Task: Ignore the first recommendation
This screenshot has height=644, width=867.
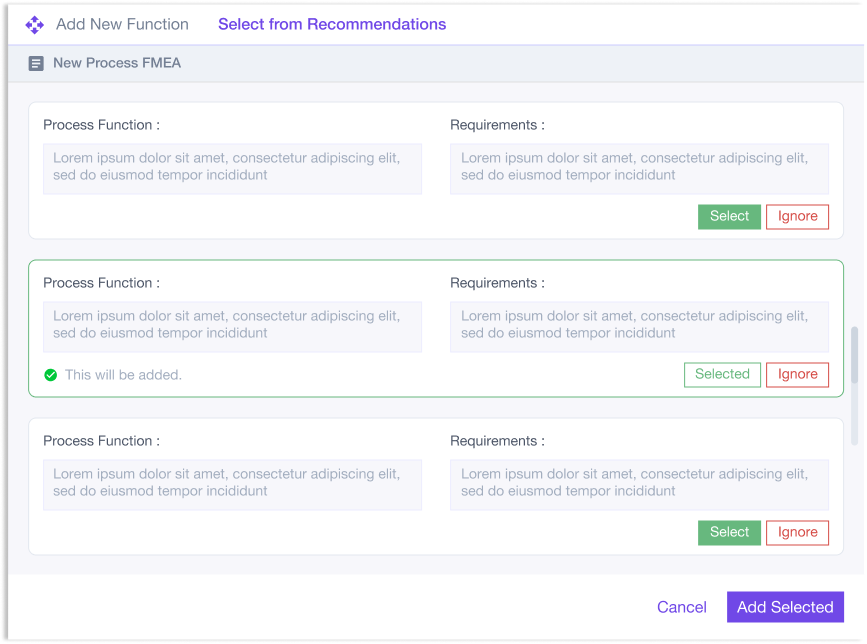Action: [x=797, y=216]
